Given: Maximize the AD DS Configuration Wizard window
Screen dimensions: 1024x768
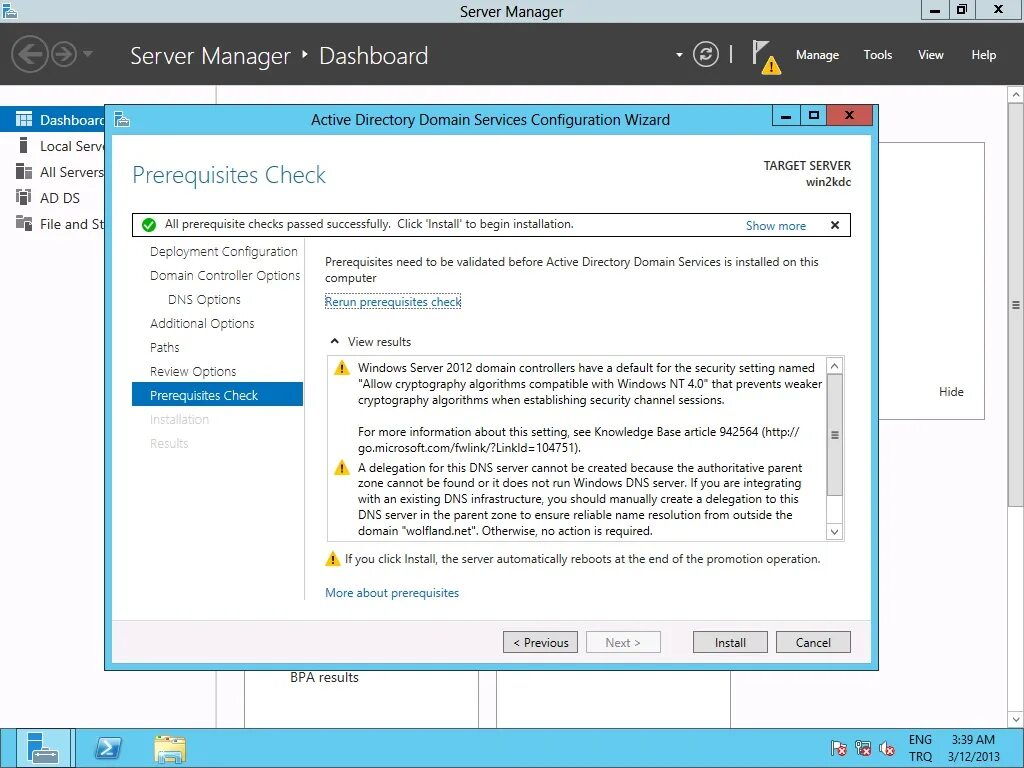Looking at the screenshot, I should [x=814, y=116].
